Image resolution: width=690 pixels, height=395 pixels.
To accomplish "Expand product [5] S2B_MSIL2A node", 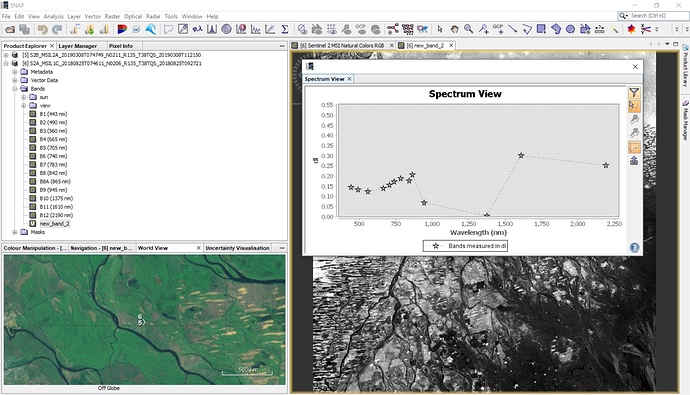I will coord(6,55).
